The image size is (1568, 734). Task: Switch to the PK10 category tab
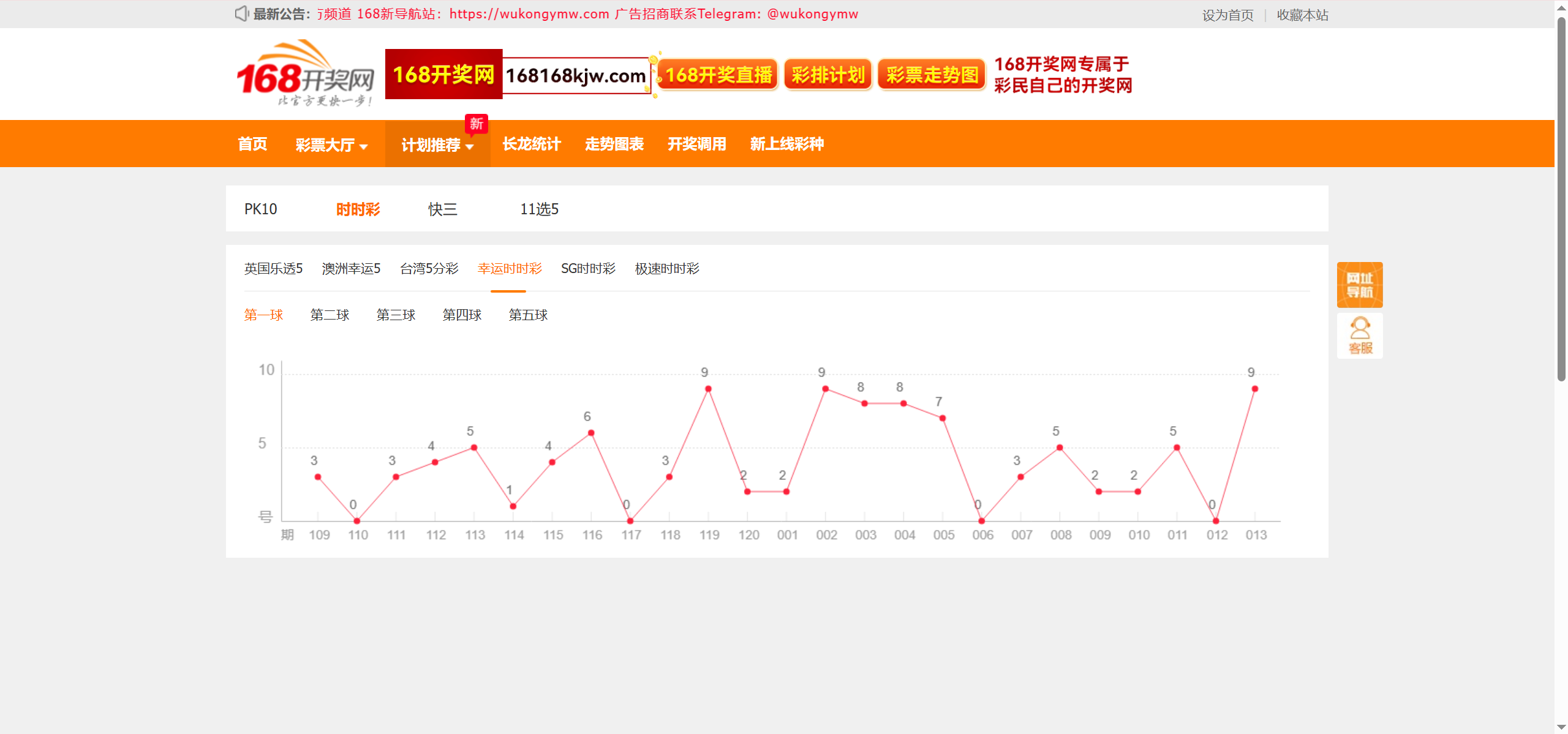point(260,209)
